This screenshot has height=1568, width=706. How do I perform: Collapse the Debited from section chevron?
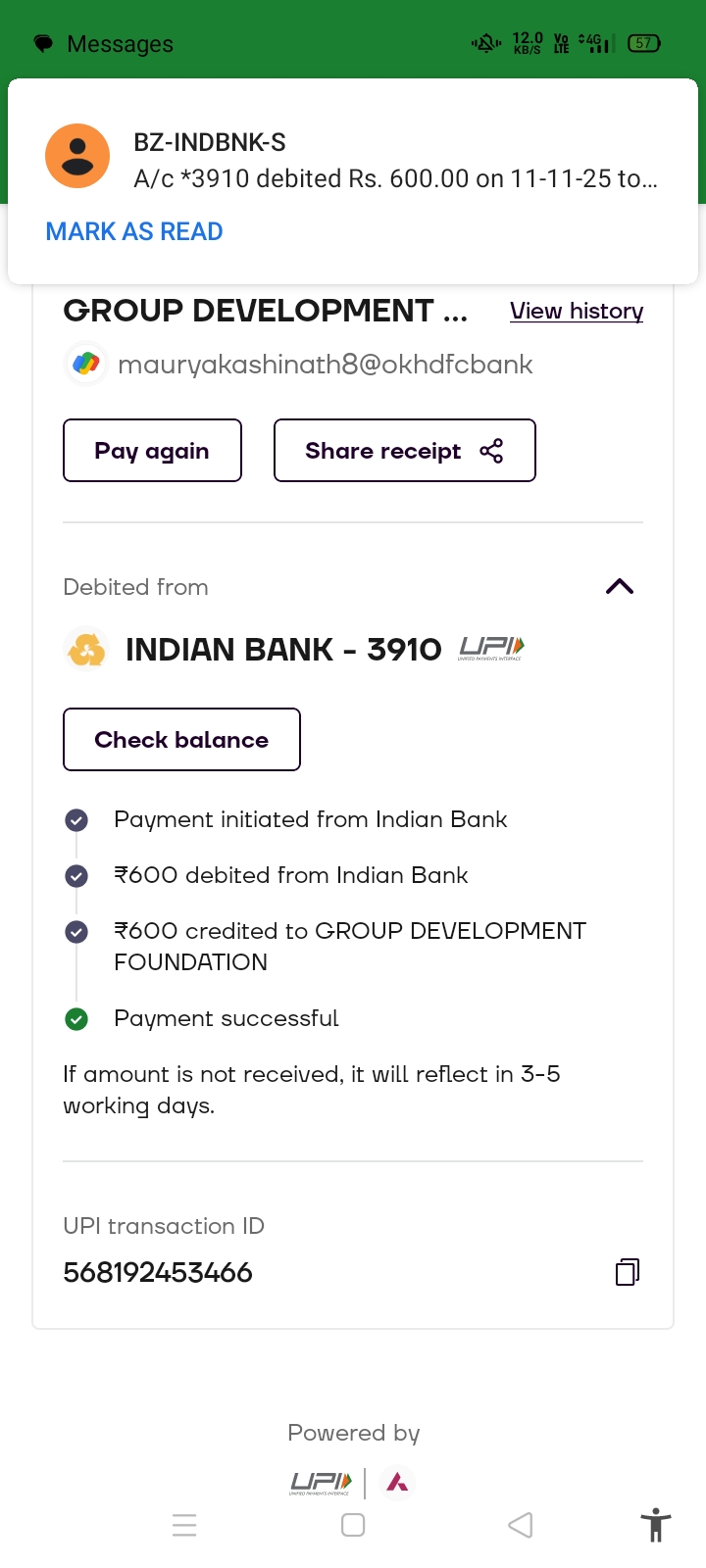pyautogui.click(x=620, y=587)
